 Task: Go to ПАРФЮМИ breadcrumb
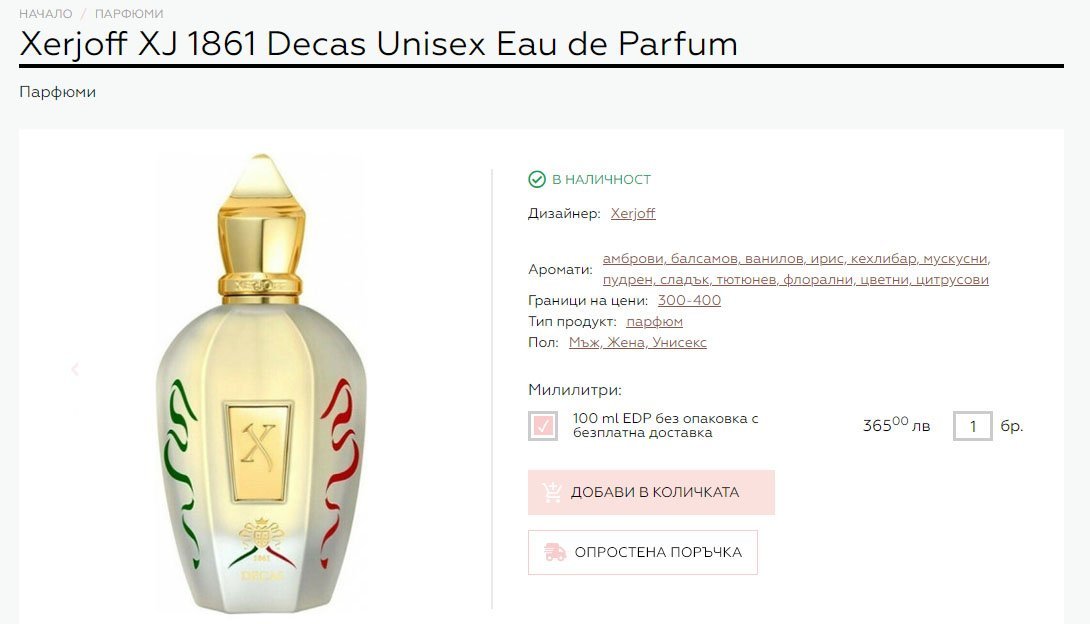pyautogui.click(x=129, y=13)
